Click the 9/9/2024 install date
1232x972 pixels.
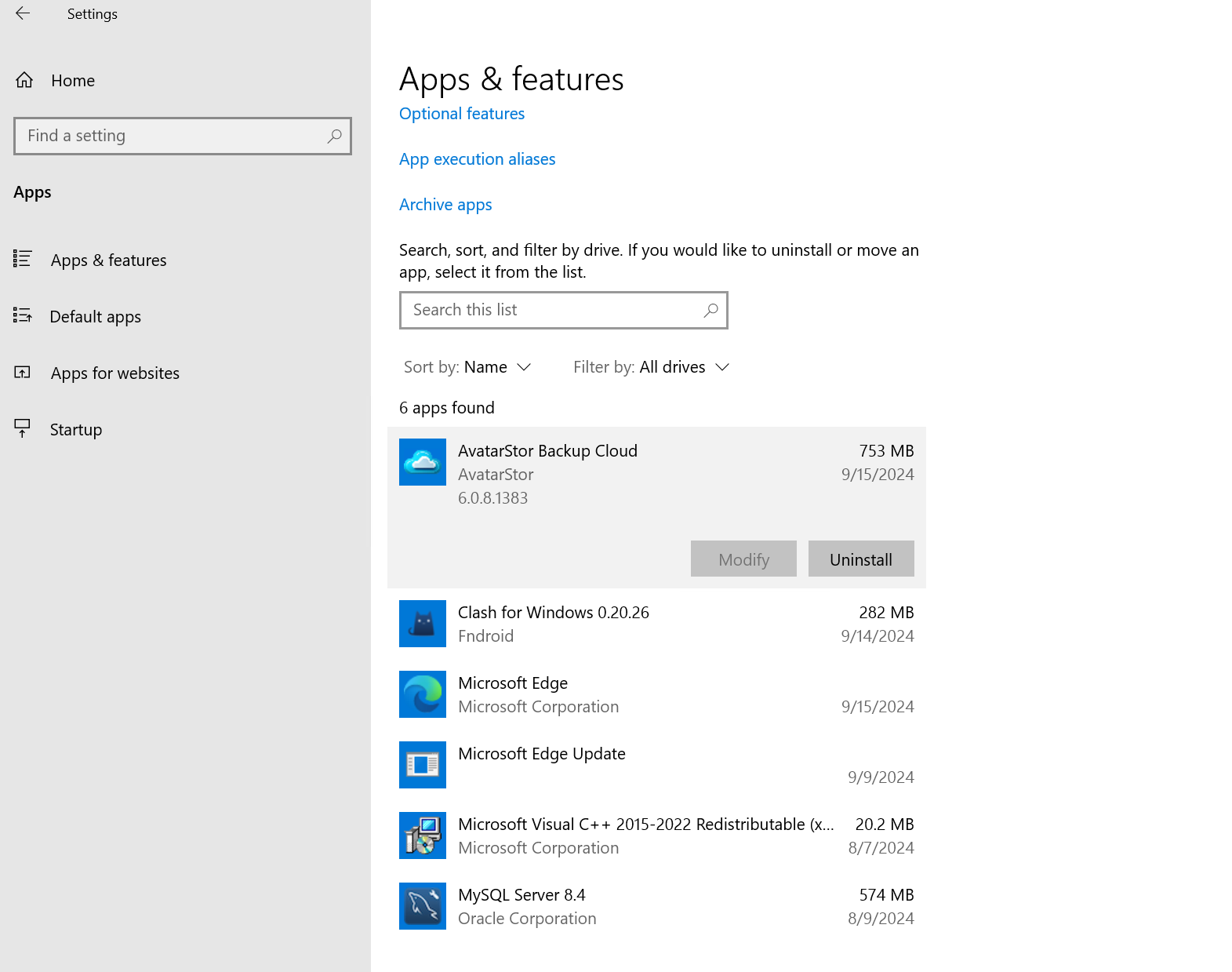tap(881, 777)
